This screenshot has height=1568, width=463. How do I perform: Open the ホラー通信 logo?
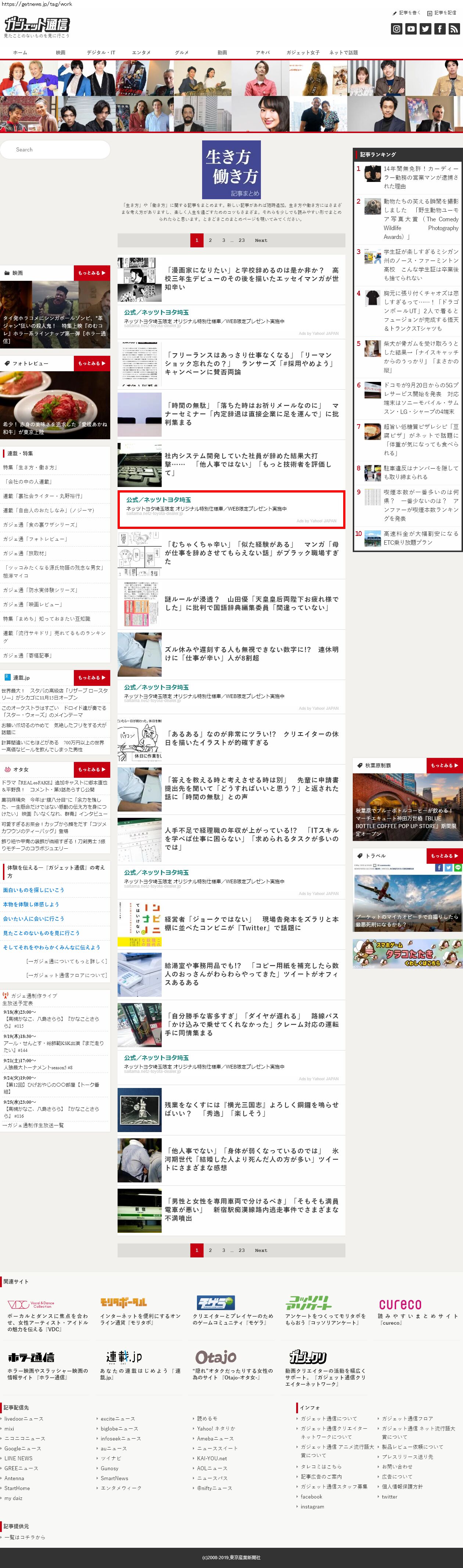[31, 1357]
